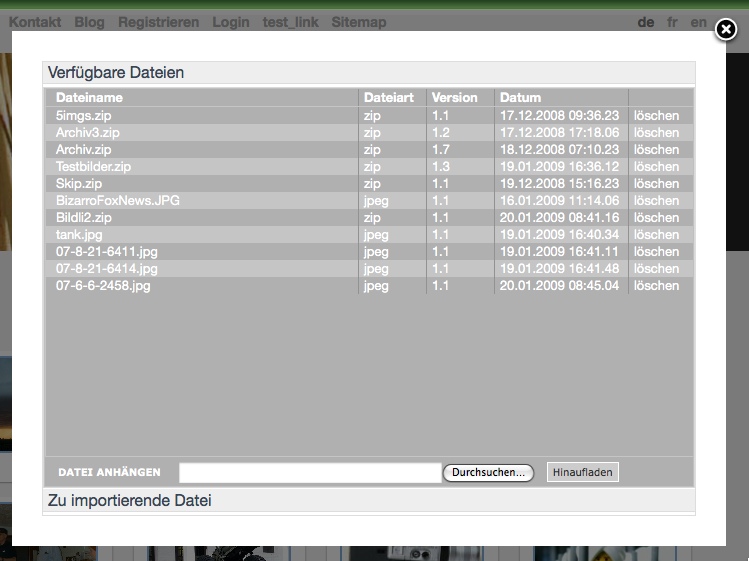Delete tank.jpg via löschen
This screenshot has width=749, height=561.
pyautogui.click(x=656, y=235)
